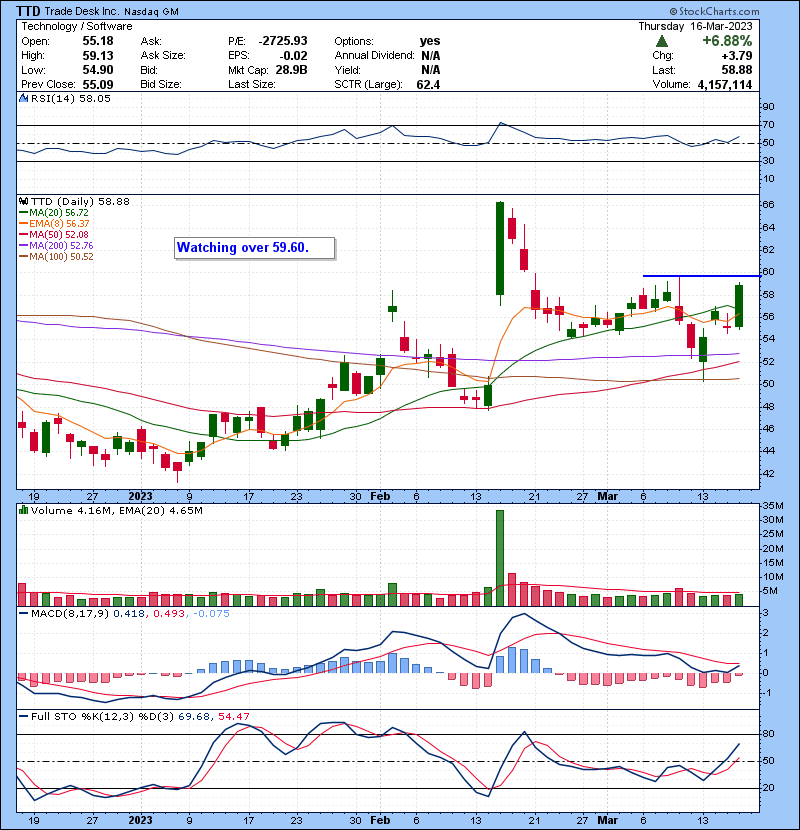Click the green up-triangle change indicator

click(661, 41)
